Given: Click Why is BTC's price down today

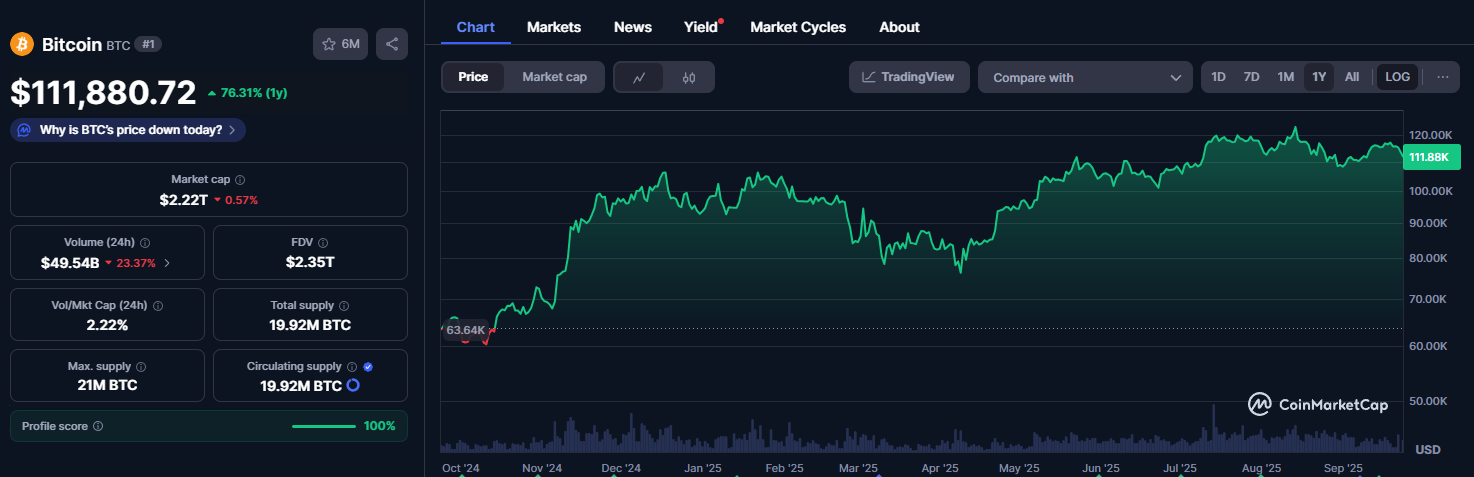Looking at the screenshot, I should pos(128,130).
